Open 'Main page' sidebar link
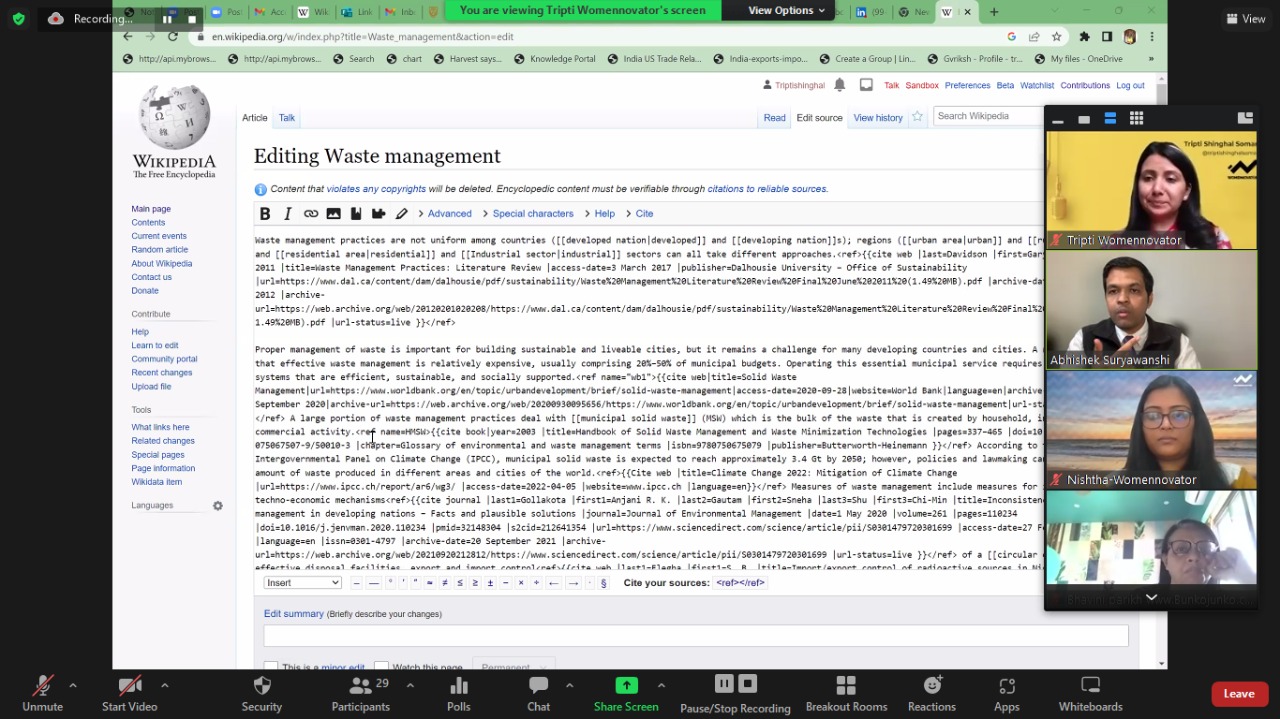Screen dimensions: 1280x719 tap(151, 209)
